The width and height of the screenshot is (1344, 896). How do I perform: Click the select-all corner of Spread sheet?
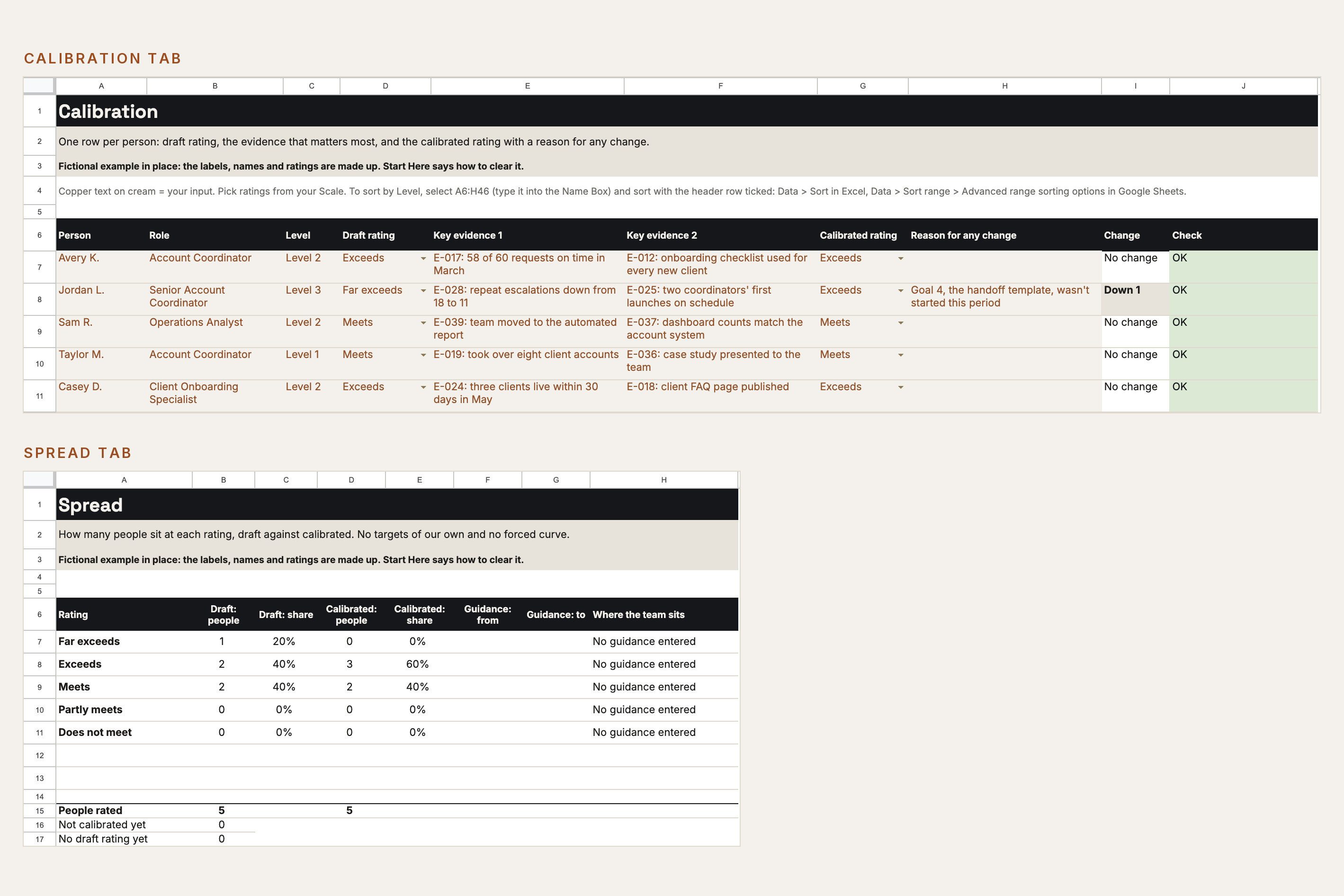pyautogui.click(x=39, y=480)
